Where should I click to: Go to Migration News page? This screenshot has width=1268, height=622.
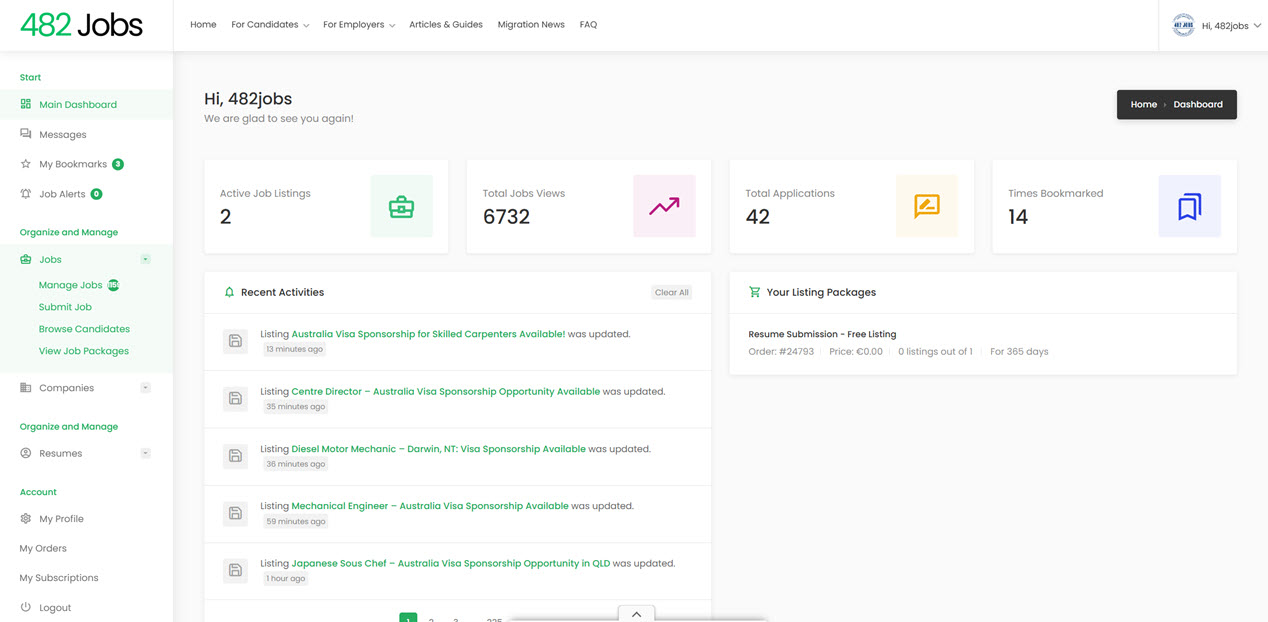(531, 25)
